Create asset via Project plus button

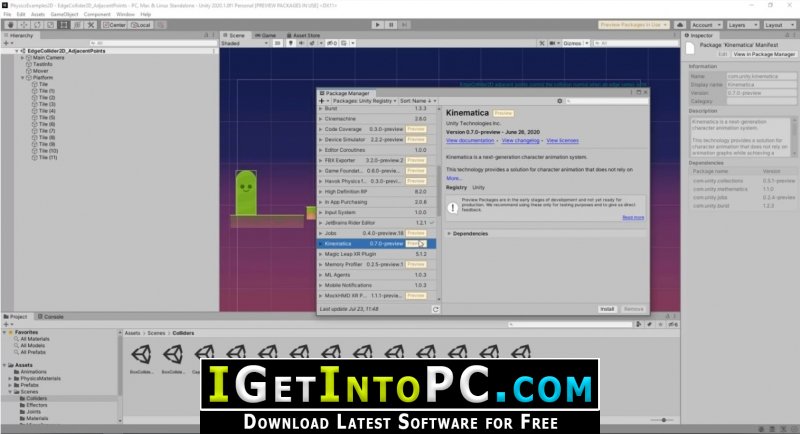click(7, 324)
